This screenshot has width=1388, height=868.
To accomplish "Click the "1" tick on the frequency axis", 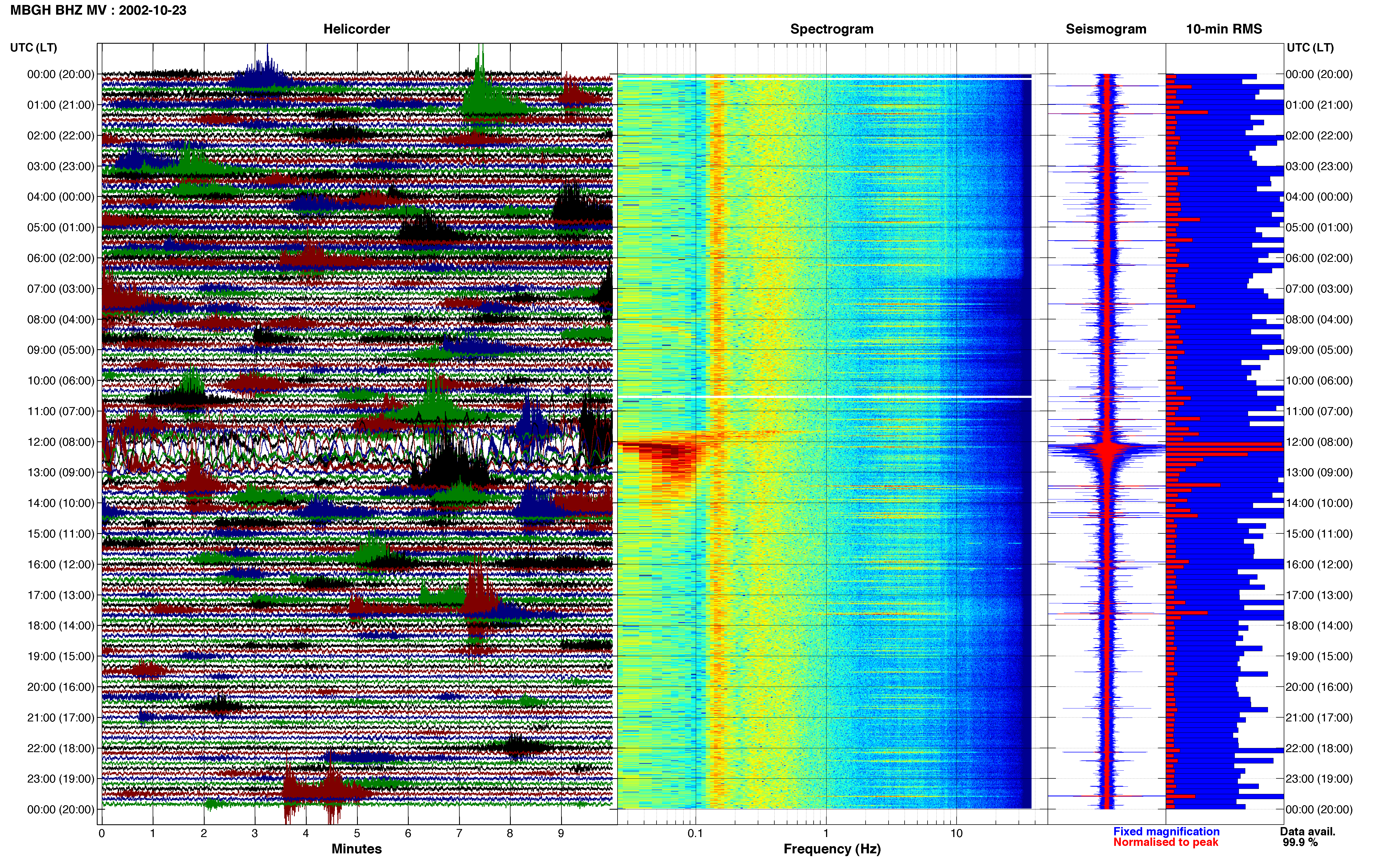I will pos(826,833).
